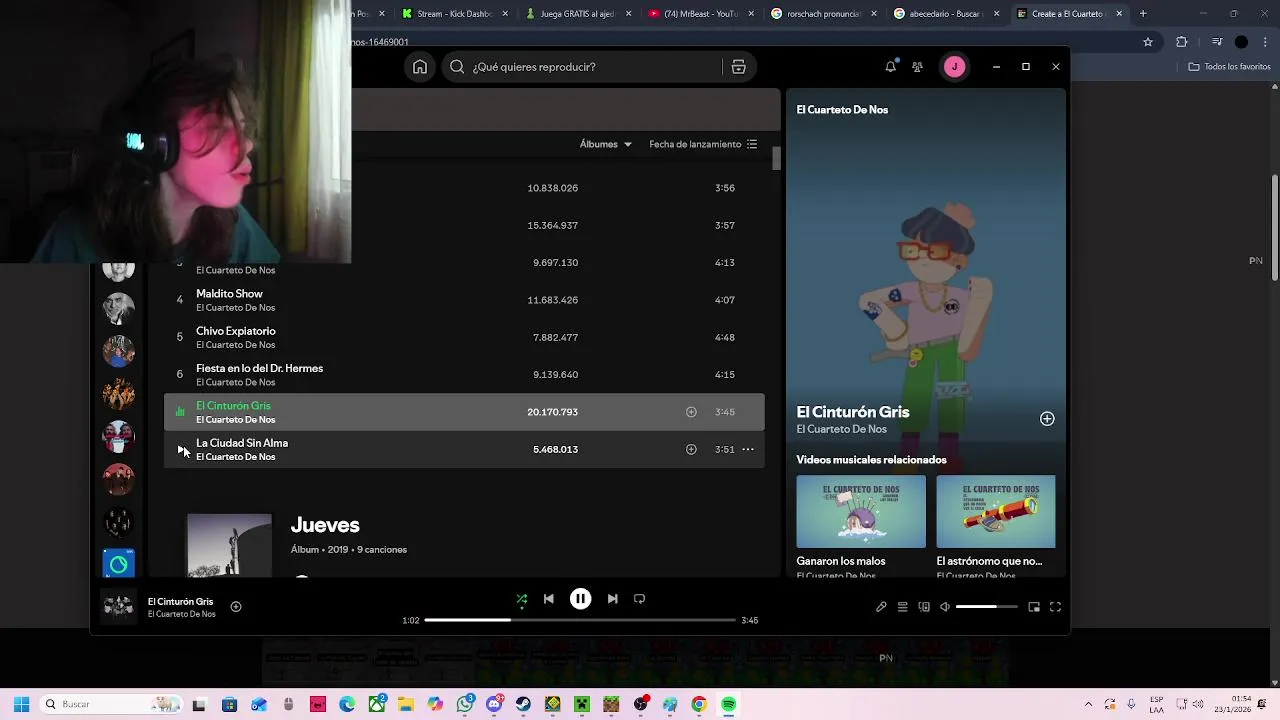
Task: Pause the current song
Action: (580, 599)
